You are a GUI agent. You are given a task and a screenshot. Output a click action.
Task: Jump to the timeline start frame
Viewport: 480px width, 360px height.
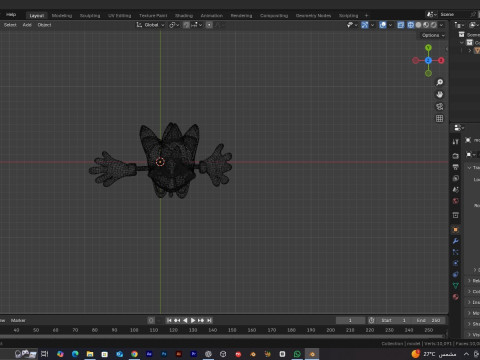pos(169,320)
